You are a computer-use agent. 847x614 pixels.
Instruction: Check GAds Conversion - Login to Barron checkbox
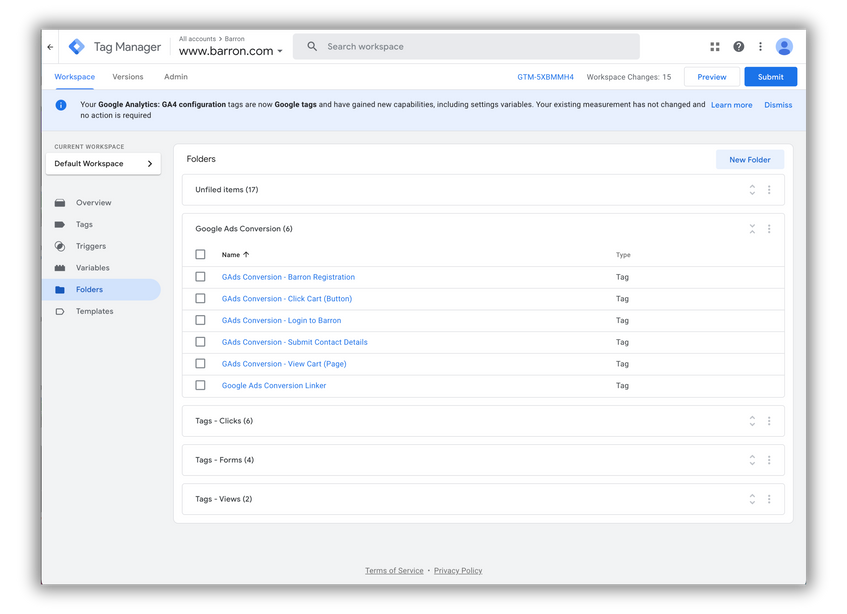[x=200, y=320]
